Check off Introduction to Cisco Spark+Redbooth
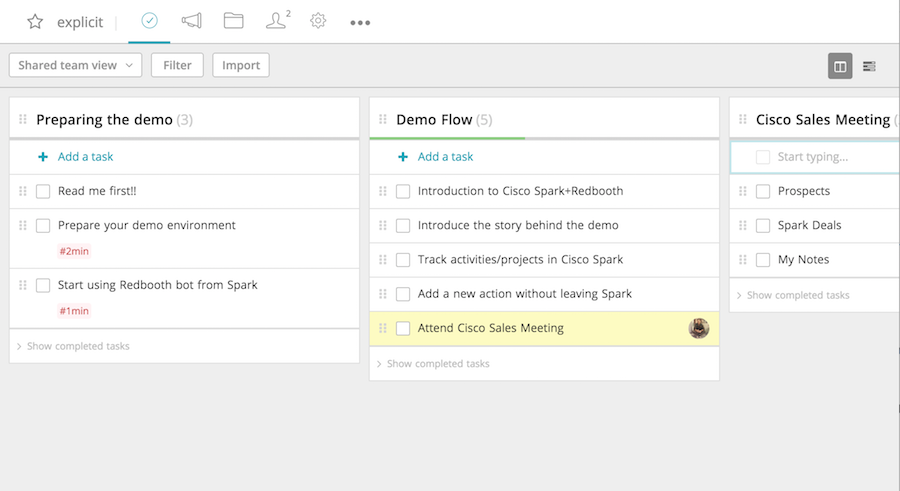The image size is (900, 491). [x=403, y=191]
